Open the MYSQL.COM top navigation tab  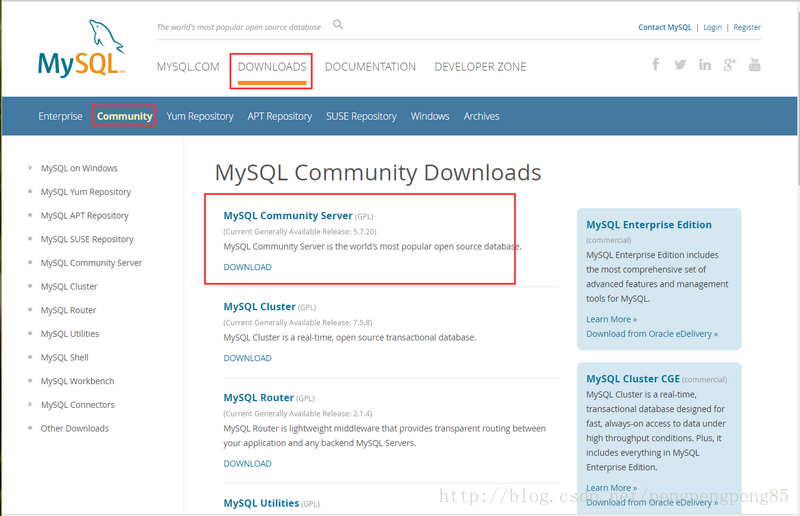pos(188,67)
